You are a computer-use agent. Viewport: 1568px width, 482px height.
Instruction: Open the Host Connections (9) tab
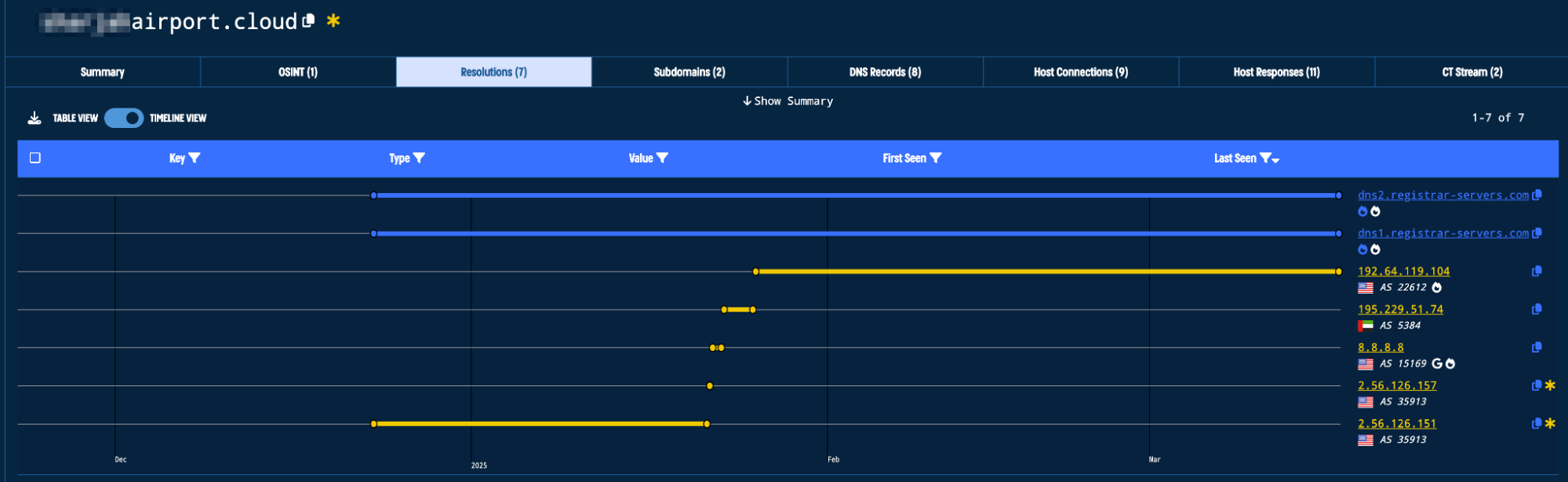(x=1081, y=72)
